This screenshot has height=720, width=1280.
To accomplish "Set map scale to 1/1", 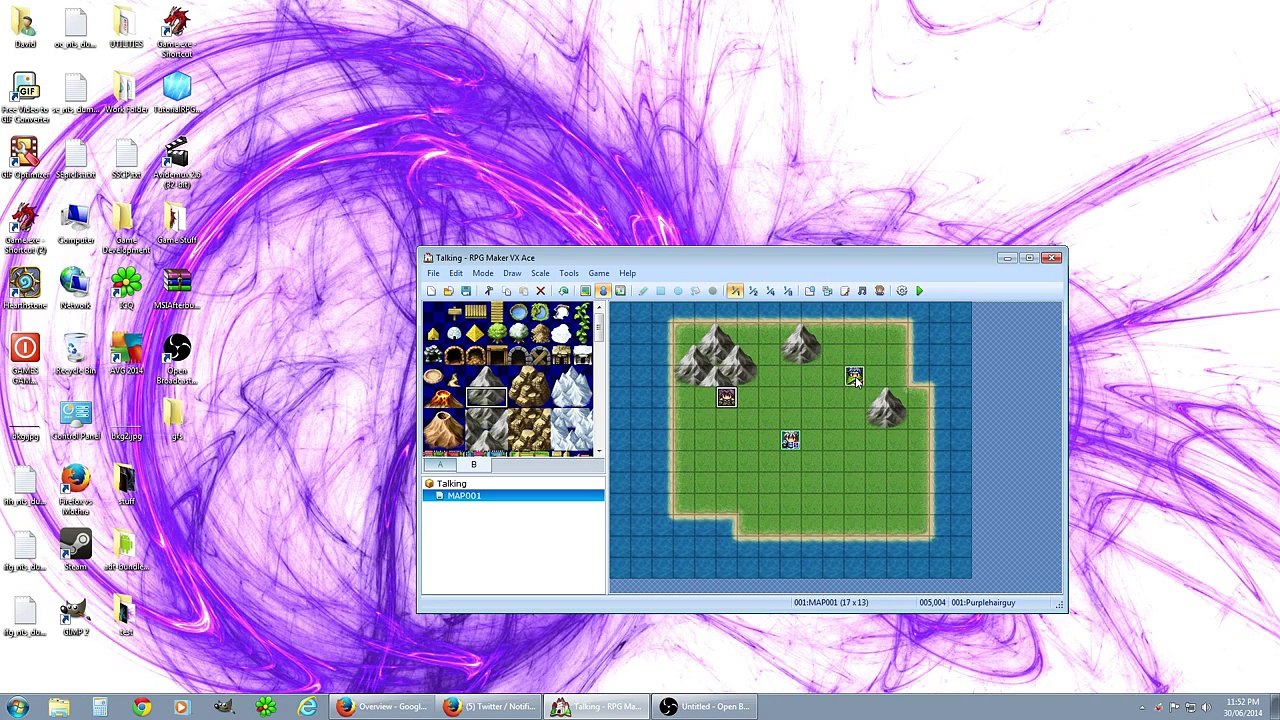I will tap(735, 291).
